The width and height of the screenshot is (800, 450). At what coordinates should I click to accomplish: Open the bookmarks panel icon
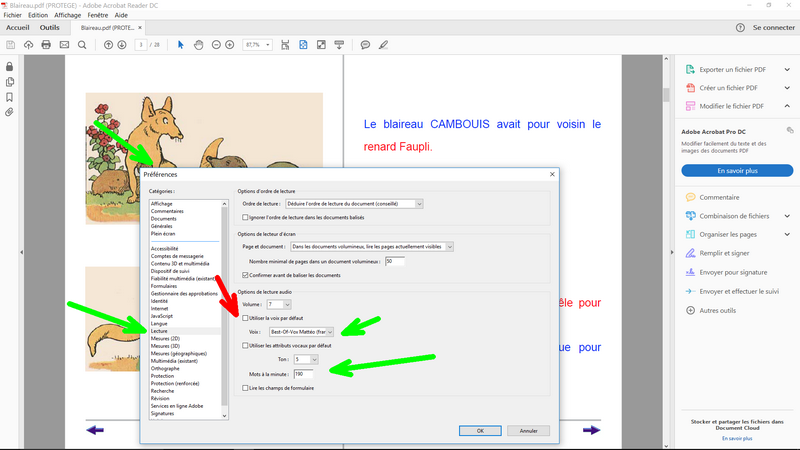tap(10, 97)
